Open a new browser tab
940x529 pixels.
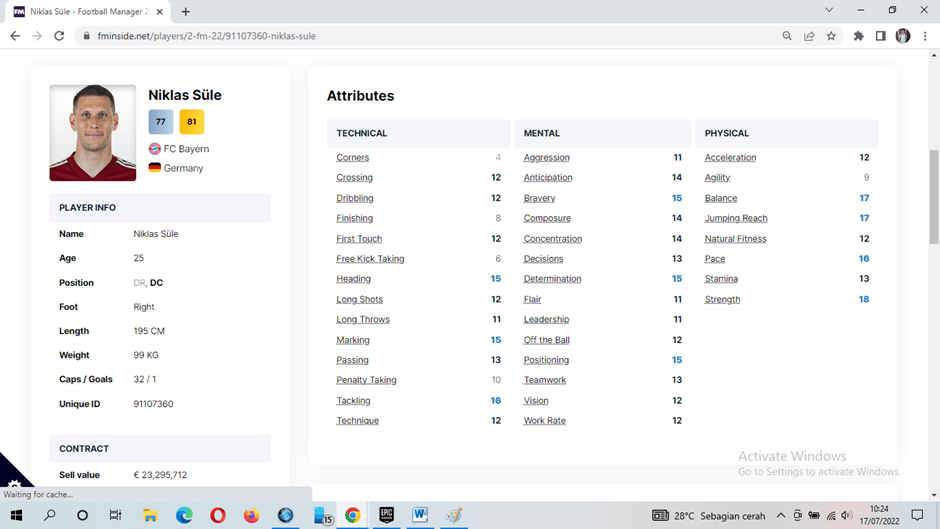186,11
